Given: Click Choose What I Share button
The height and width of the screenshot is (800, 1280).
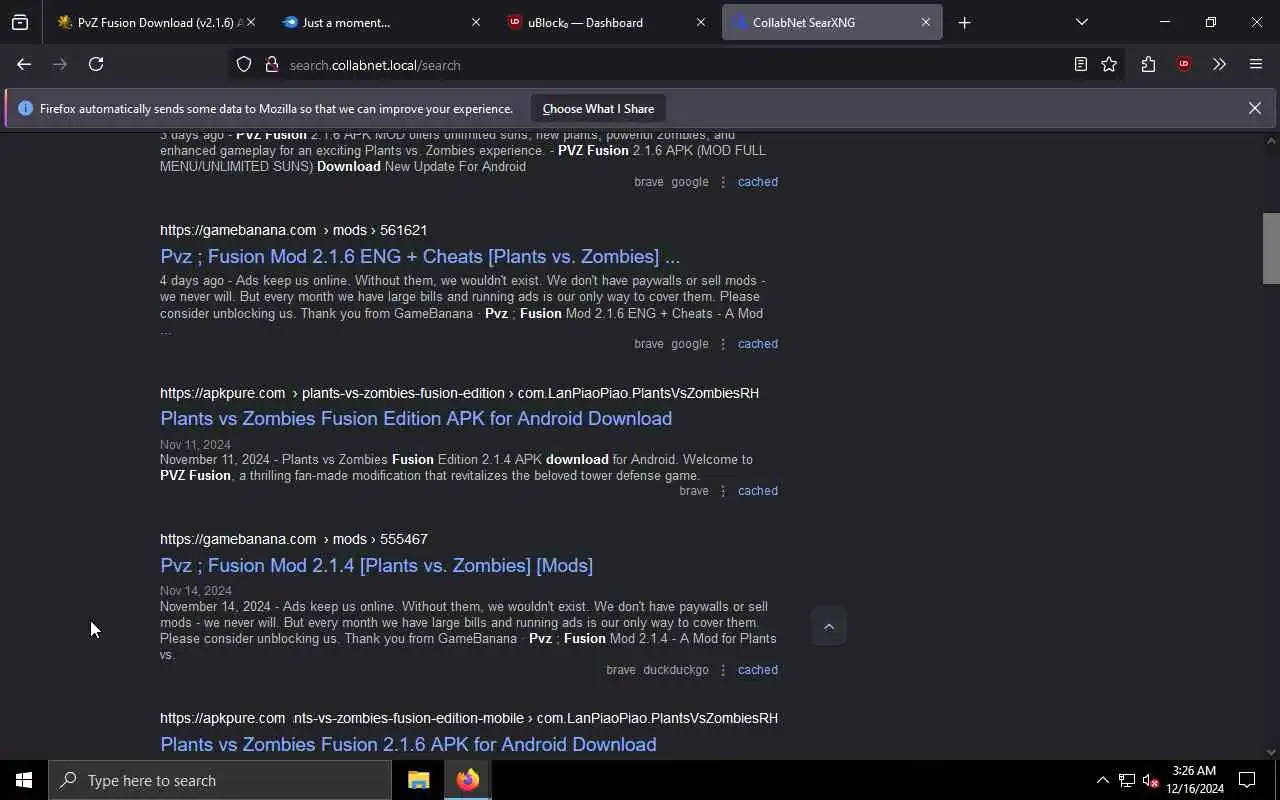Looking at the screenshot, I should point(598,108).
